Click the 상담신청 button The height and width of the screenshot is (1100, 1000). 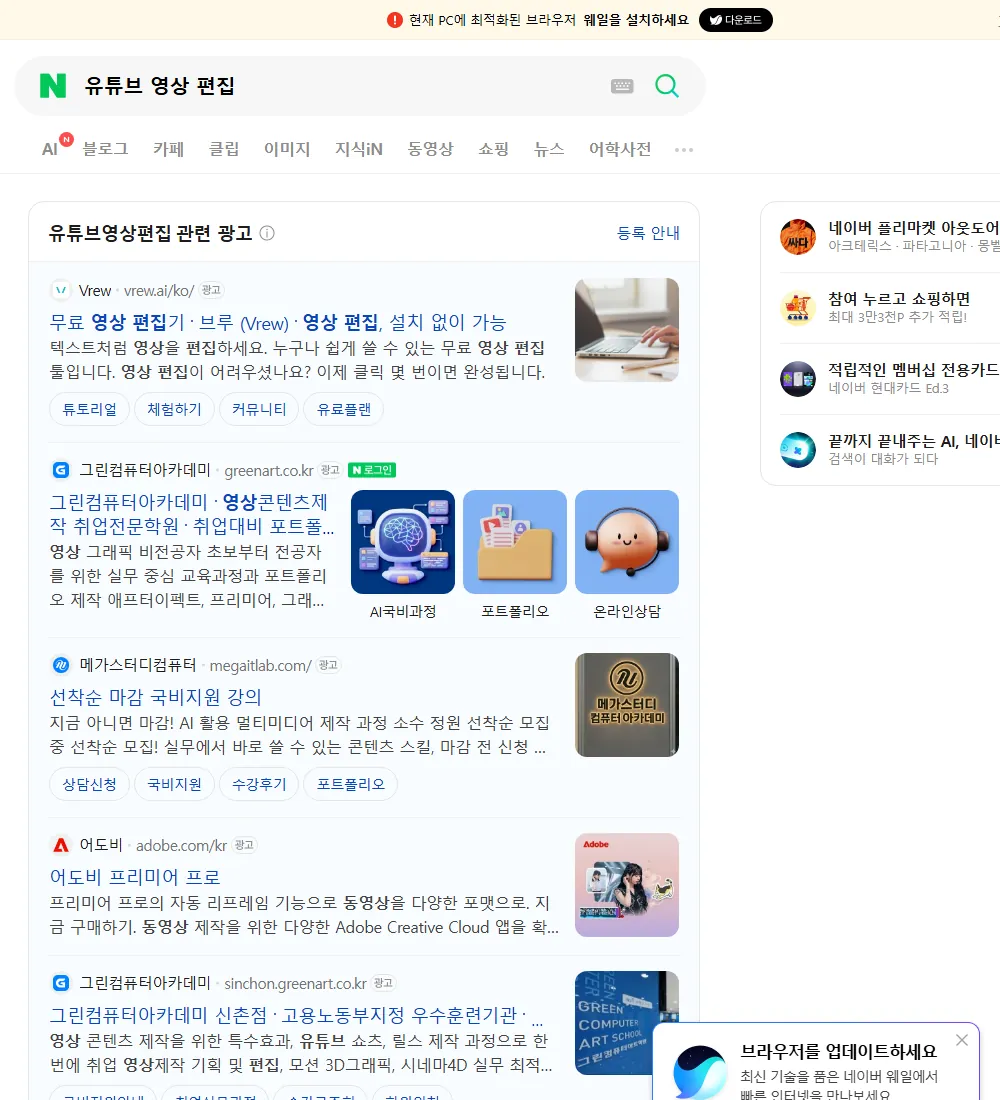pos(89,784)
